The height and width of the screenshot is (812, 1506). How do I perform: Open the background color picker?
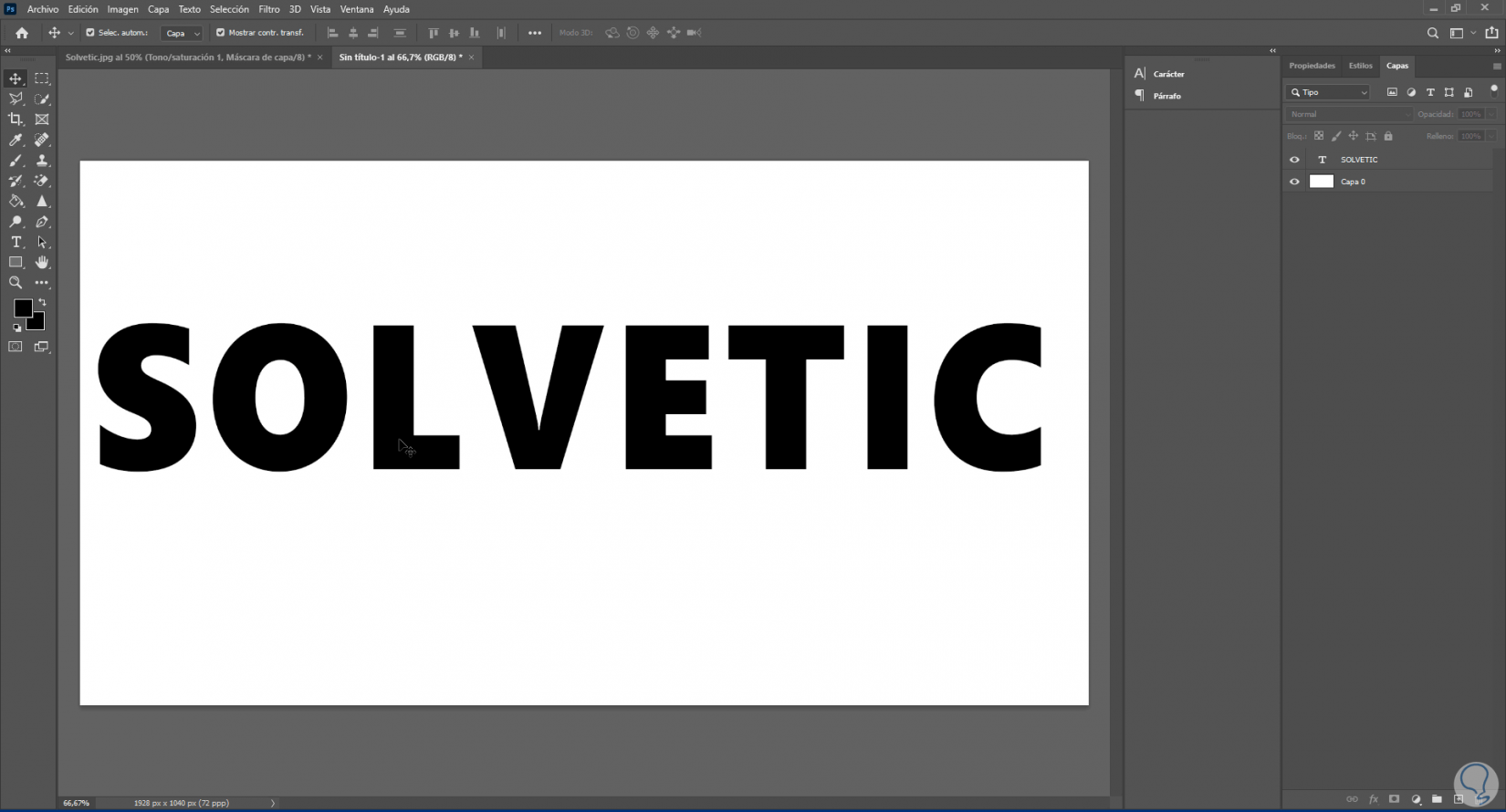click(x=38, y=324)
